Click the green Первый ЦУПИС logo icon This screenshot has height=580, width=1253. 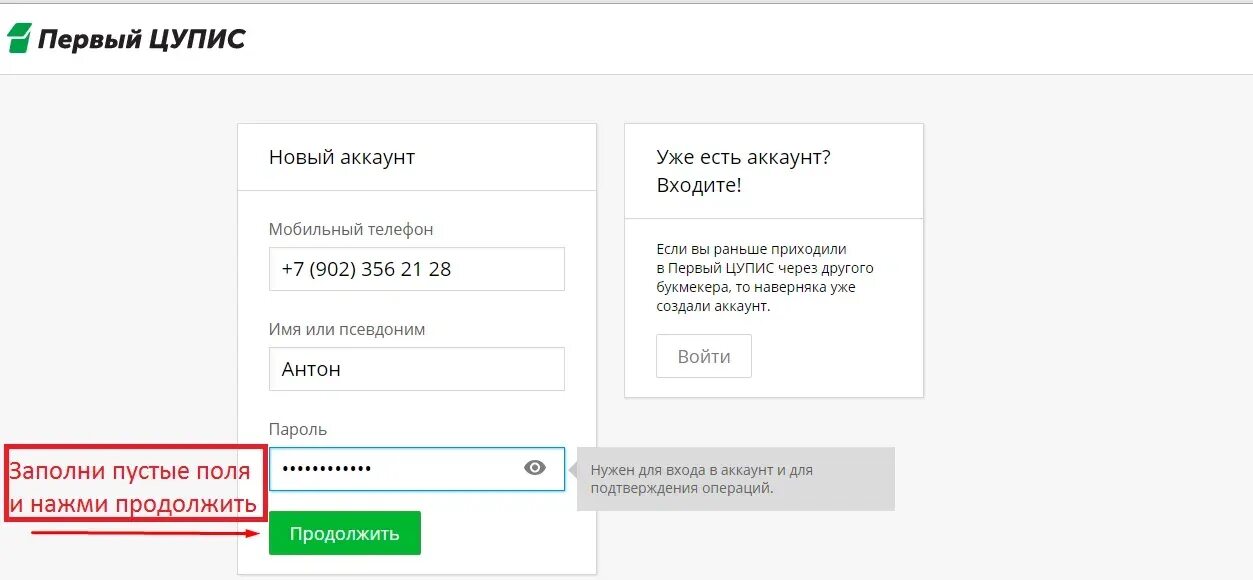pos(19,39)
